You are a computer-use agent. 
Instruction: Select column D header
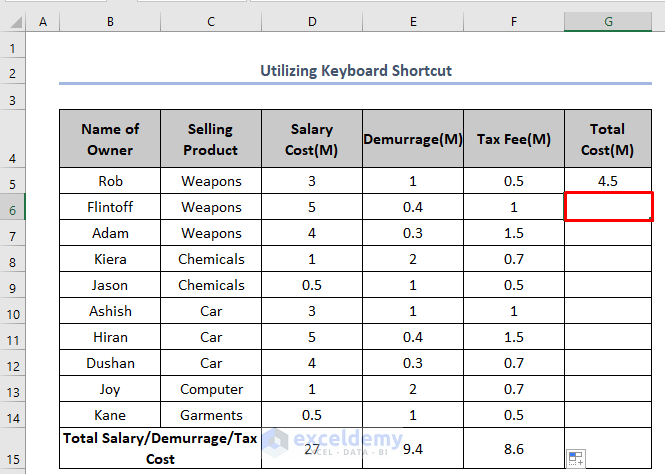click(x=312, y=22)
